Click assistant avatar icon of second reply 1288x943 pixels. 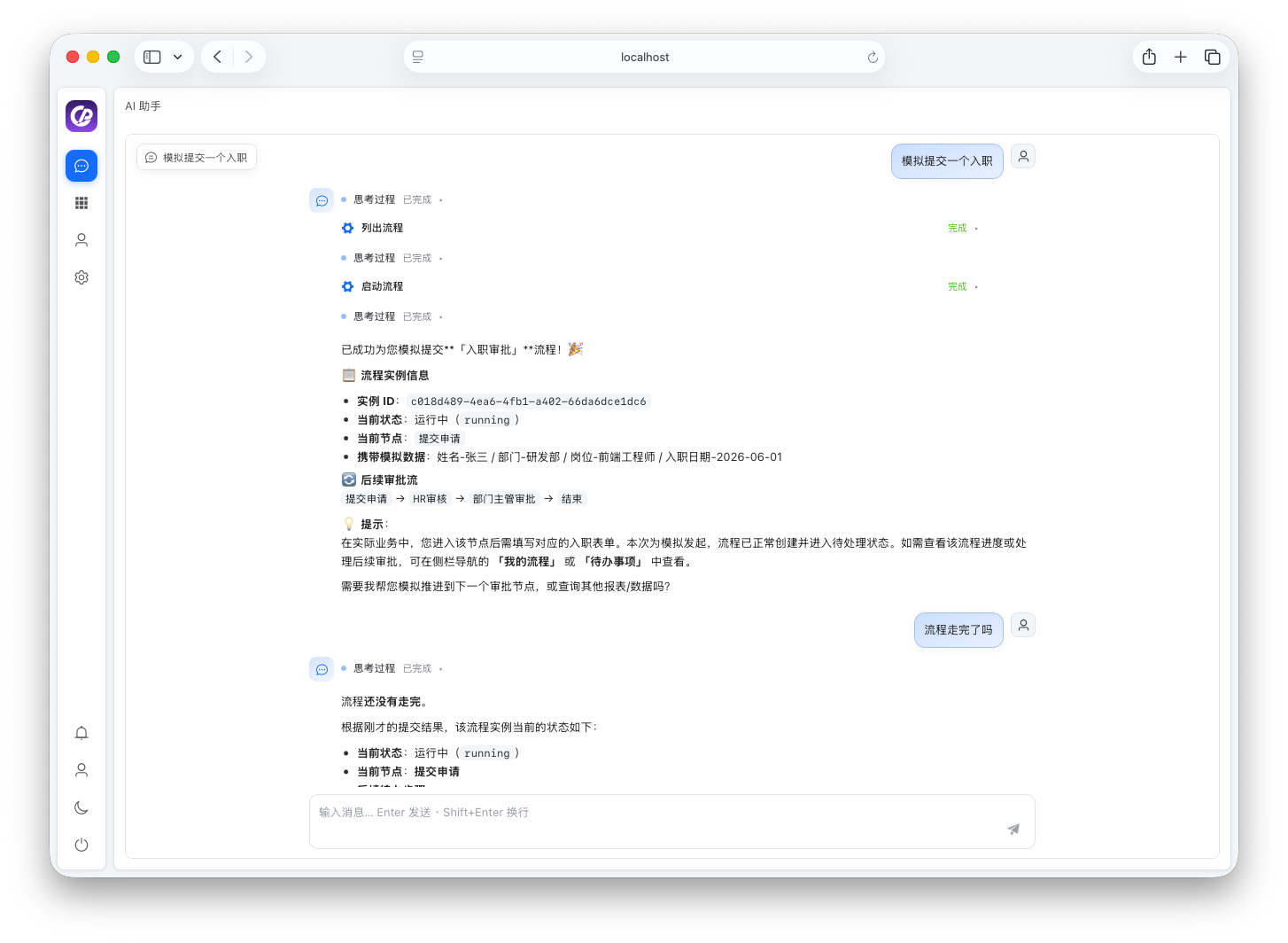(322, 669)
